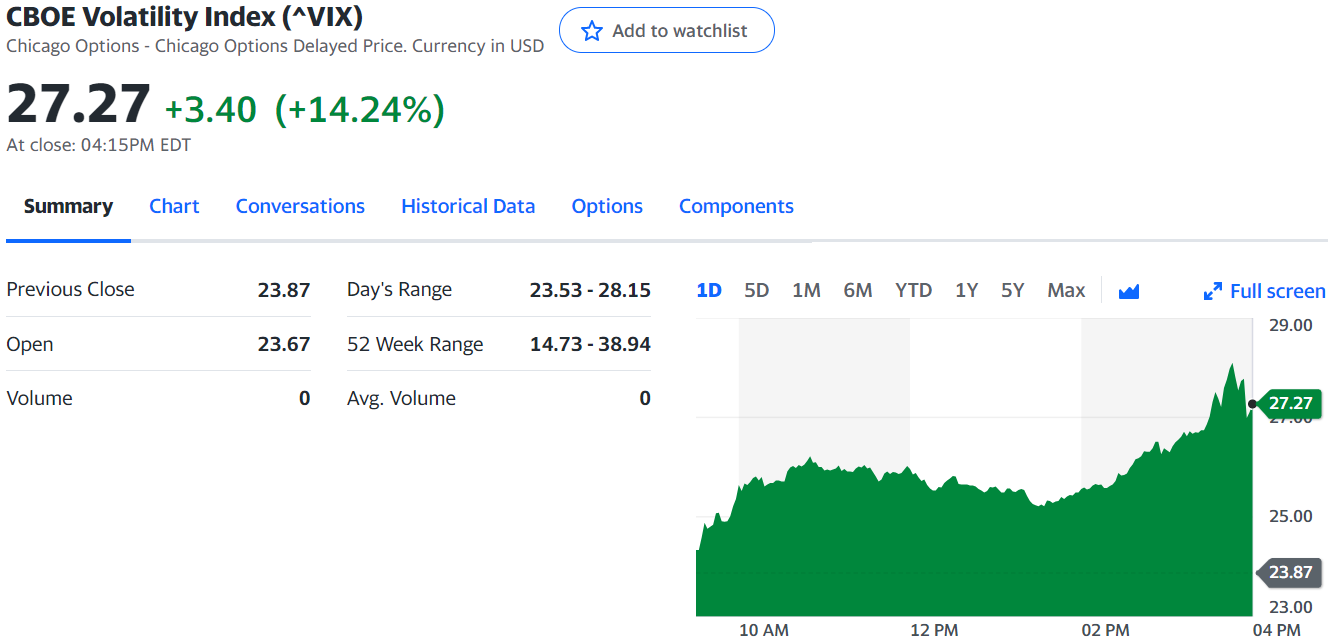The height and width of the screenshot is (644, 1328).
Task: Go to the Historical Data tab
Action: (x=468, y=206)
